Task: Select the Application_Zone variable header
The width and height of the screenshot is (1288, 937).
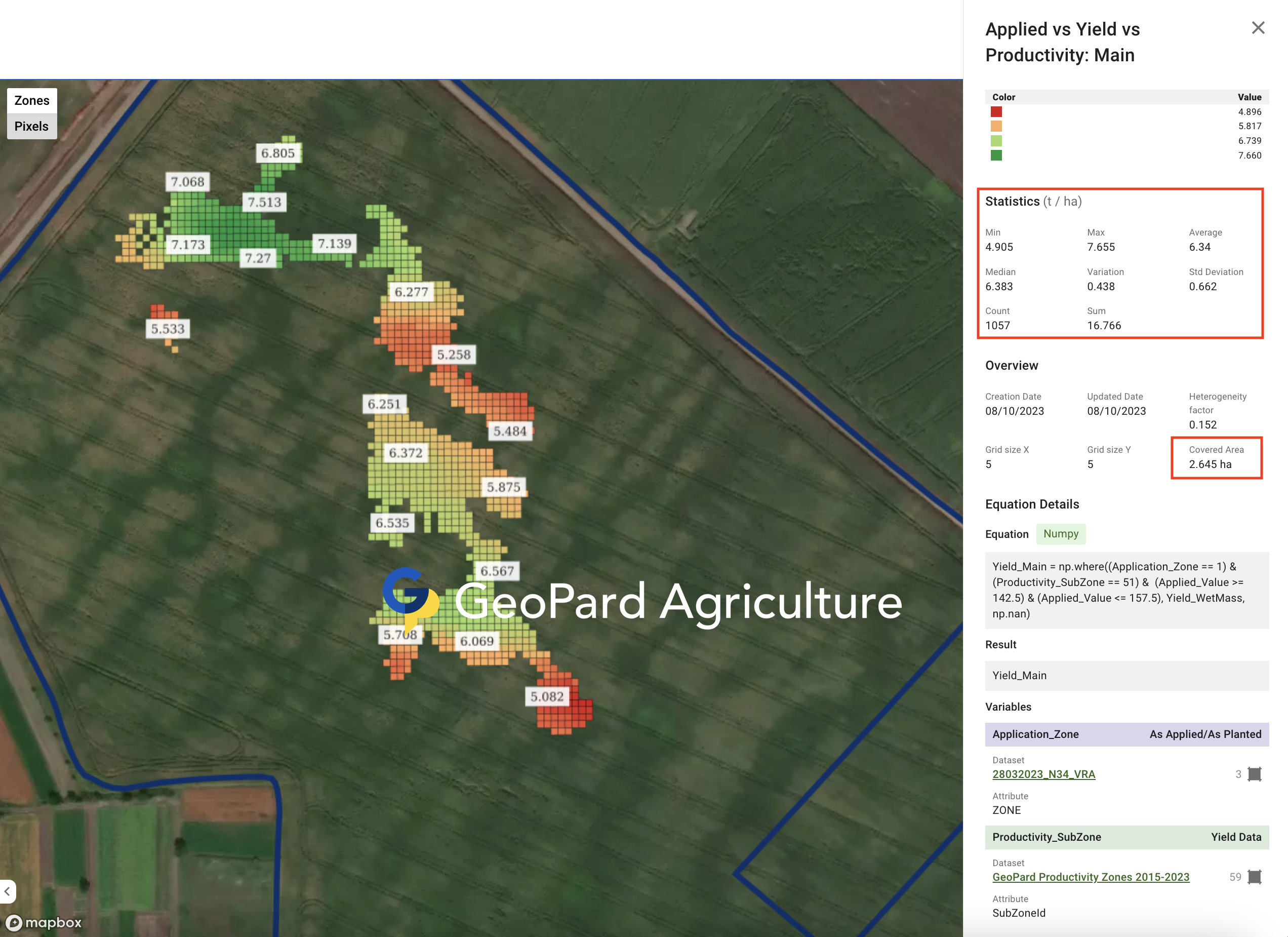Action: (x=1126, y=734)
